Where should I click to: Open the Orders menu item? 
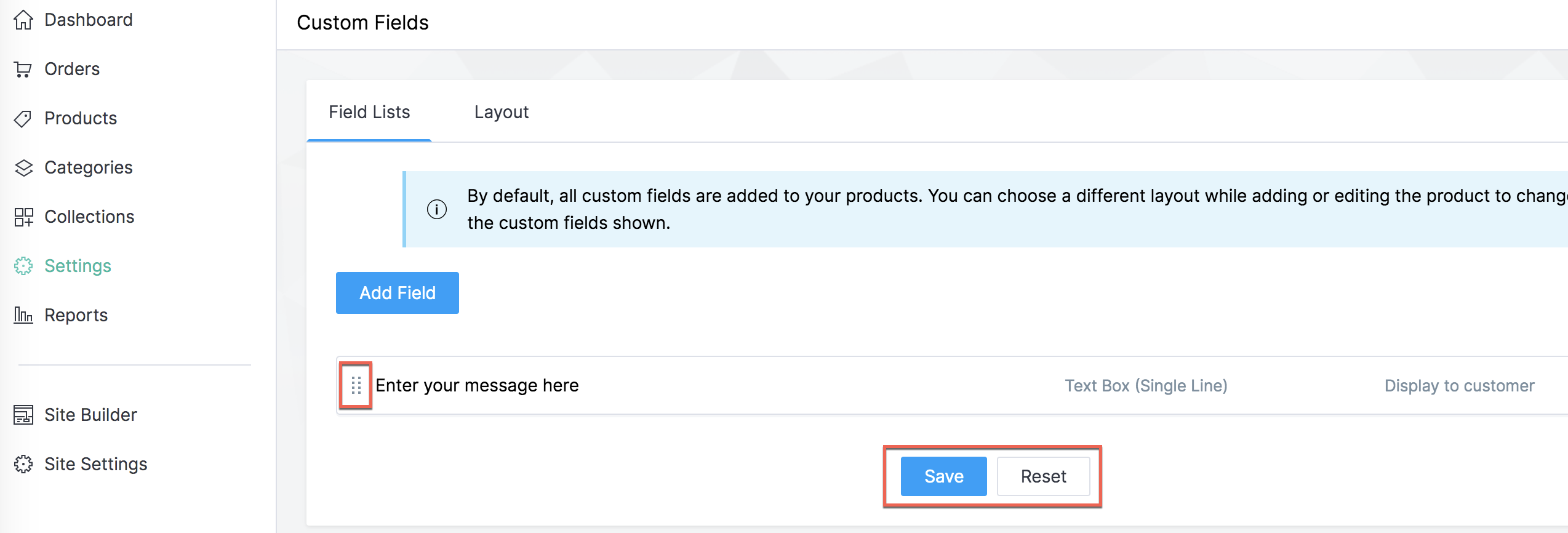pos(72,70)
